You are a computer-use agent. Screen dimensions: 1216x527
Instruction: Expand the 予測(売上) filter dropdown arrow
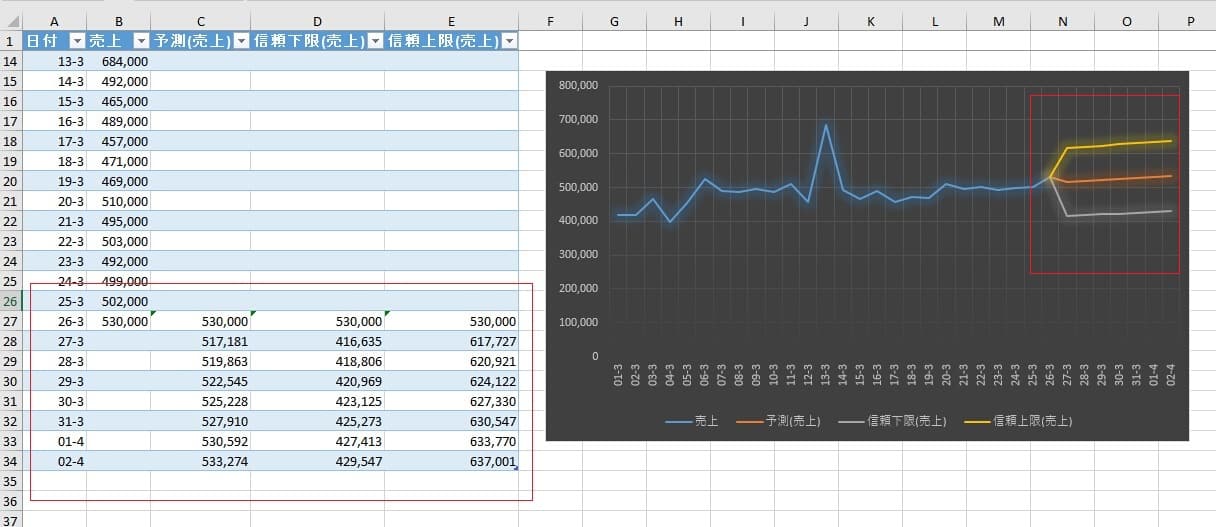240,41
